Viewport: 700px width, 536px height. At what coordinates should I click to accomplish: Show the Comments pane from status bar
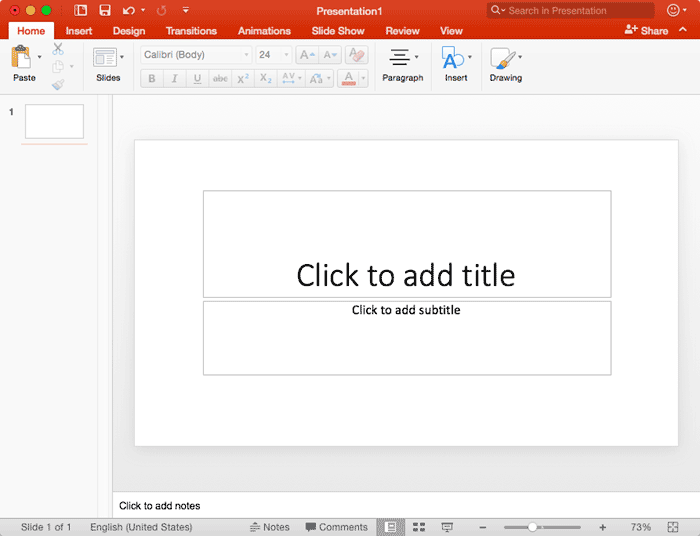tap(337, 527)
